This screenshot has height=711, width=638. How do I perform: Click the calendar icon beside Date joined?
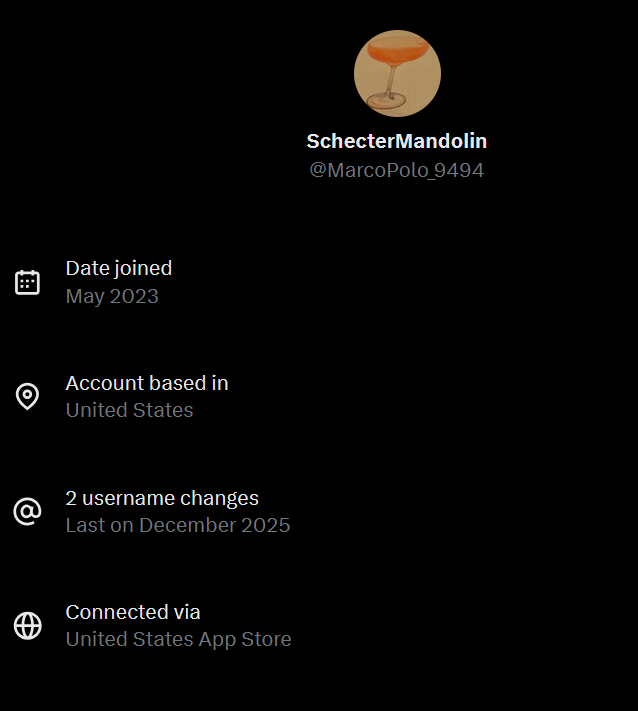tap(27, 282)
